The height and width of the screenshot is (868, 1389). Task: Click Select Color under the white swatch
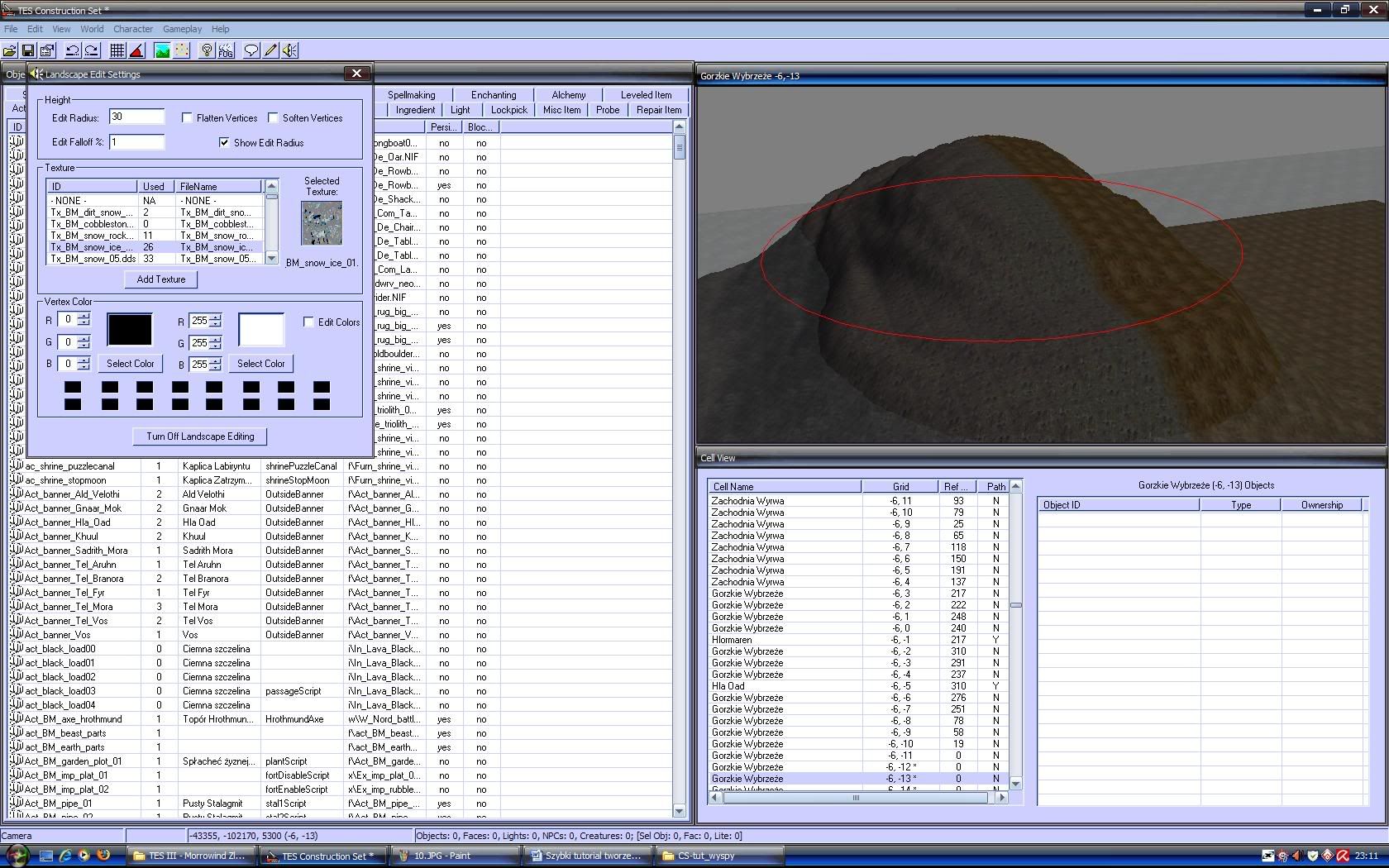pyautogui.click(x=261, y=364)
